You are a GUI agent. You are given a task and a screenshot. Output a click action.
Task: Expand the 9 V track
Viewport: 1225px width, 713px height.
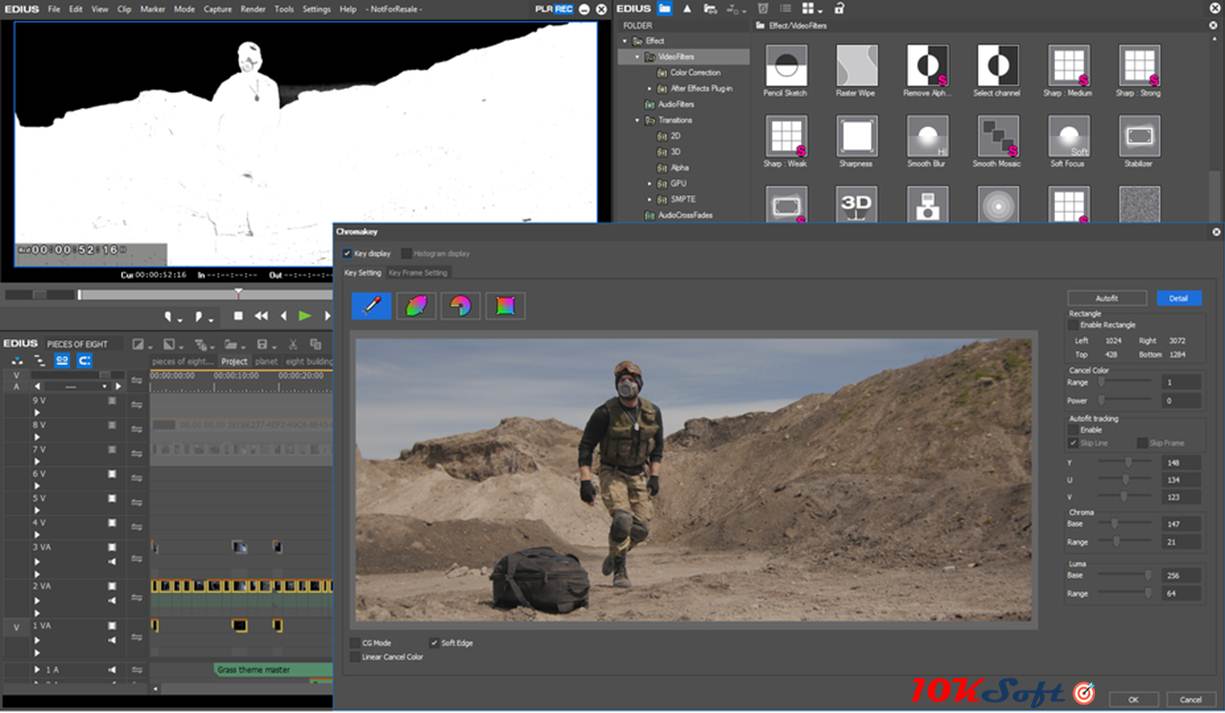[38, 412]
